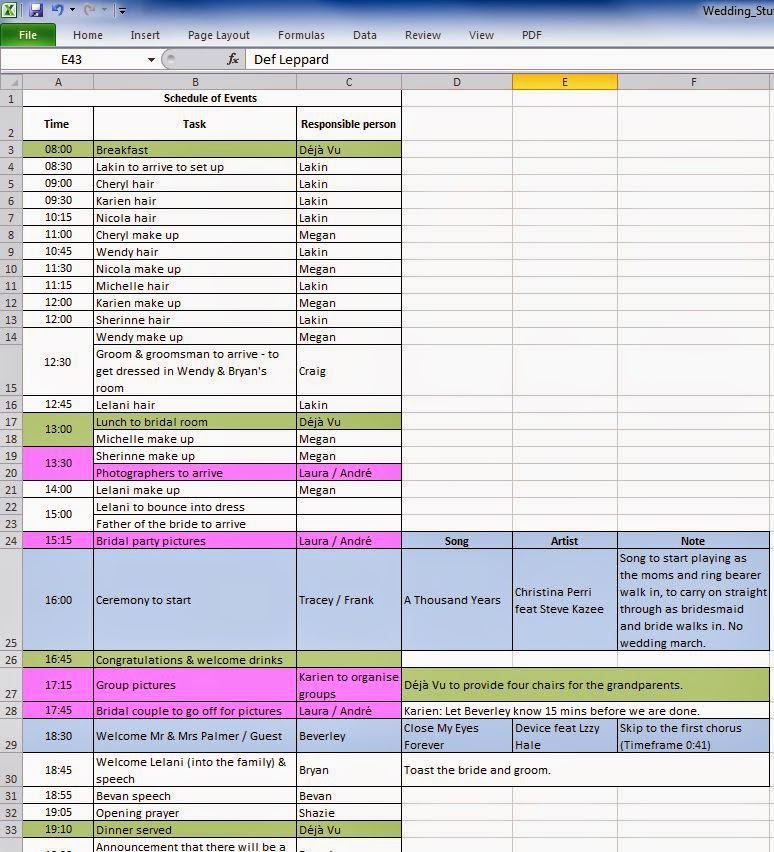Viewport: 774px width, 852px height.
Task: Save the workbook with the floppy icon
Action: [36, 9]
